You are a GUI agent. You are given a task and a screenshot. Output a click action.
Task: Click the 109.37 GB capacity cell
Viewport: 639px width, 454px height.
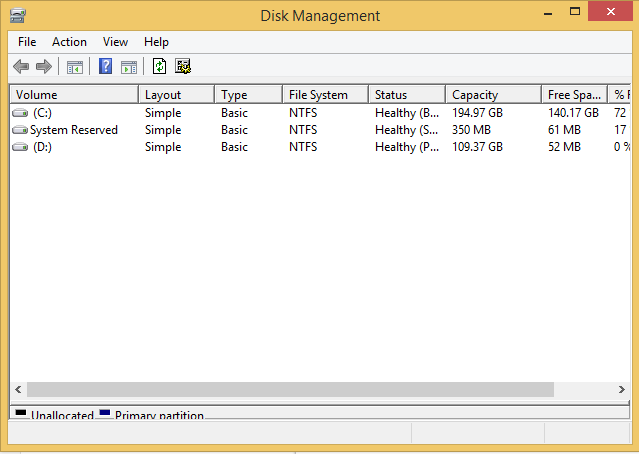(x=477, y=147)
